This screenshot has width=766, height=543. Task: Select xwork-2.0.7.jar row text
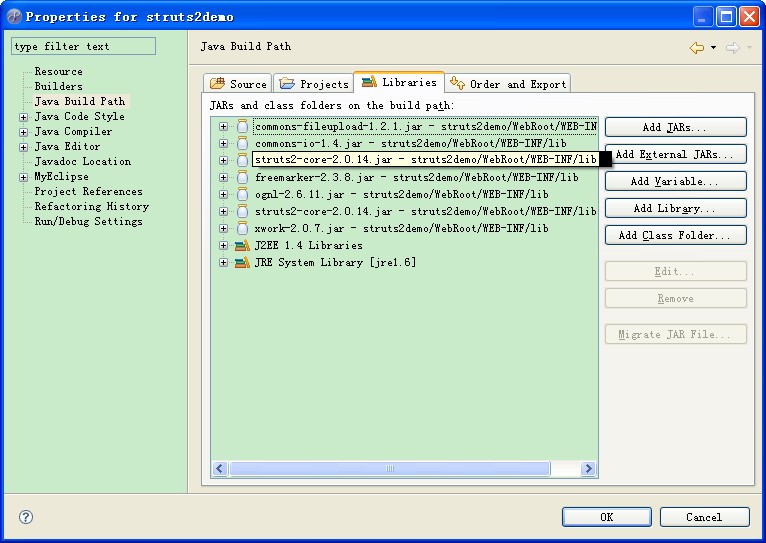point(401,228)
